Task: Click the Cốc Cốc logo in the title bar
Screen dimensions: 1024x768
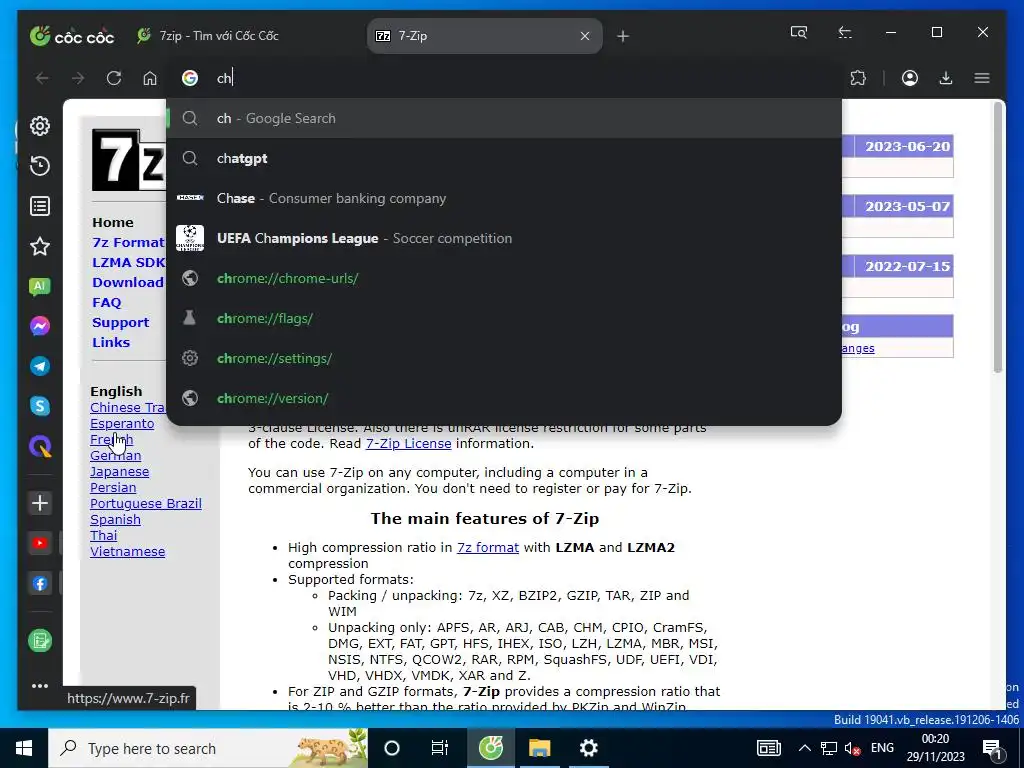Action: point(72,36)
